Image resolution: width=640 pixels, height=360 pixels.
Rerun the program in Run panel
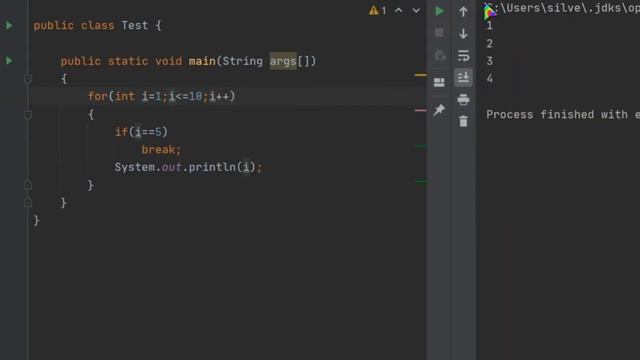(439, 11)
